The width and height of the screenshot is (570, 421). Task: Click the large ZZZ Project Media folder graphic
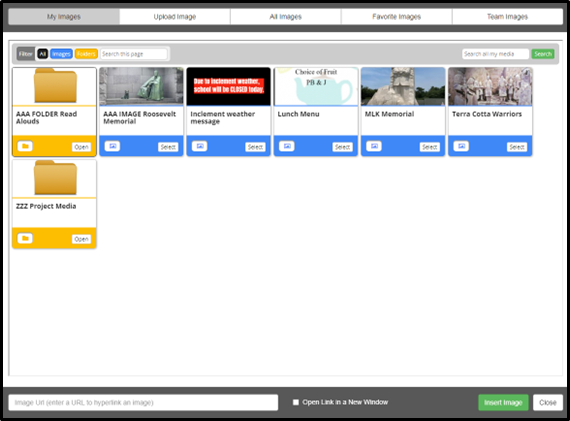pos(56,178)
